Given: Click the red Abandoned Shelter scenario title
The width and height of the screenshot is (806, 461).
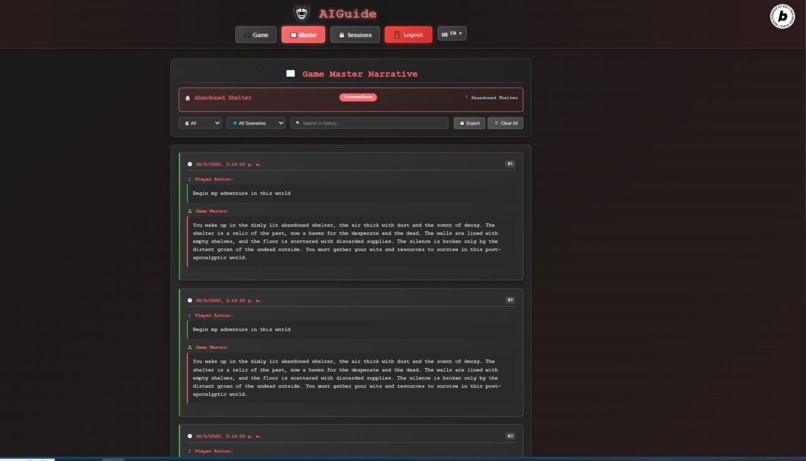Looking at the screenshot, I should tap(223, 98).
